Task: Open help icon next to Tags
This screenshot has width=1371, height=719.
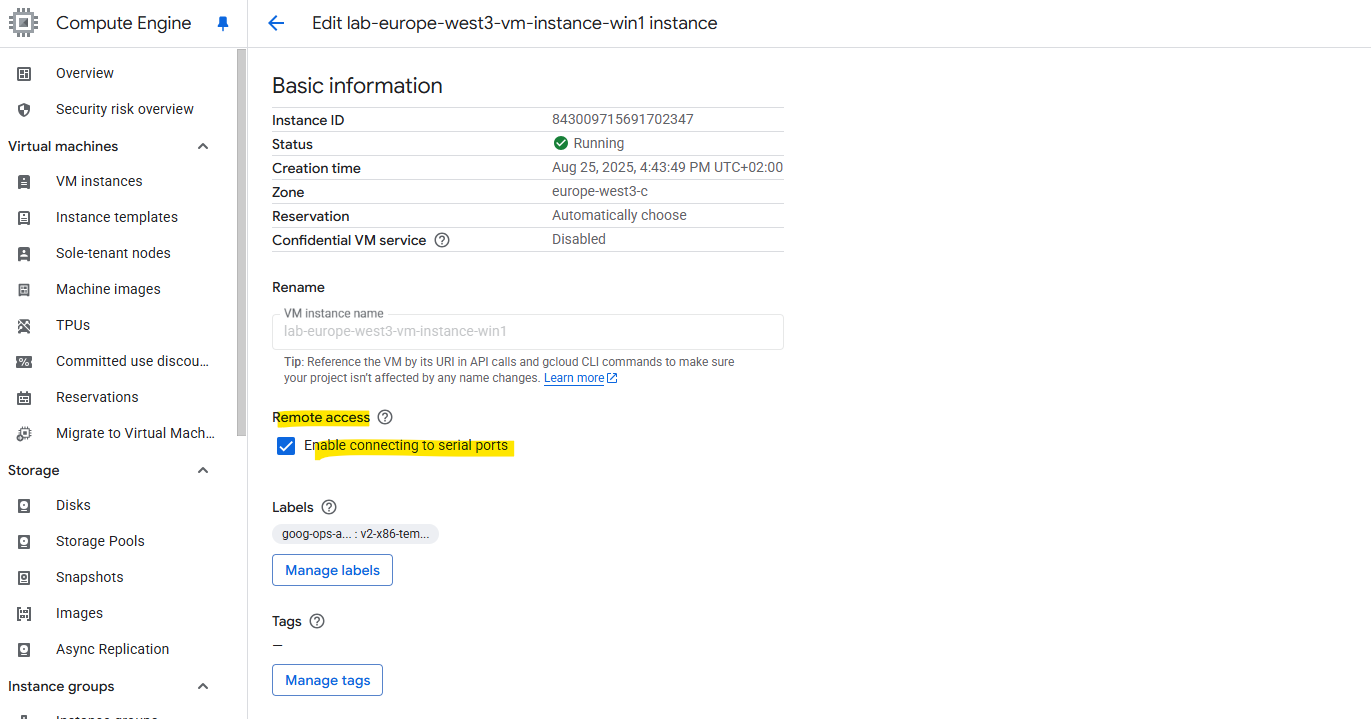Action: pyautogui.click(x=317, y=621)
